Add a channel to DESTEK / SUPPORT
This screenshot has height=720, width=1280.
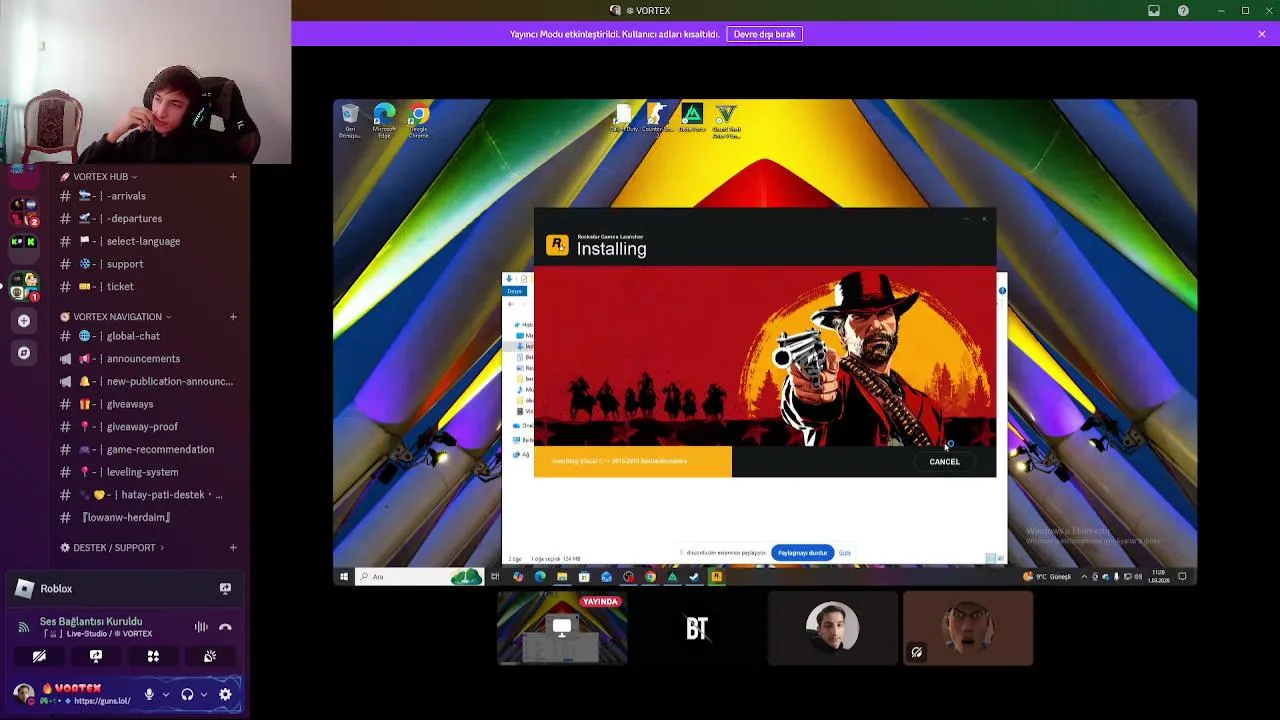point(233,548)
